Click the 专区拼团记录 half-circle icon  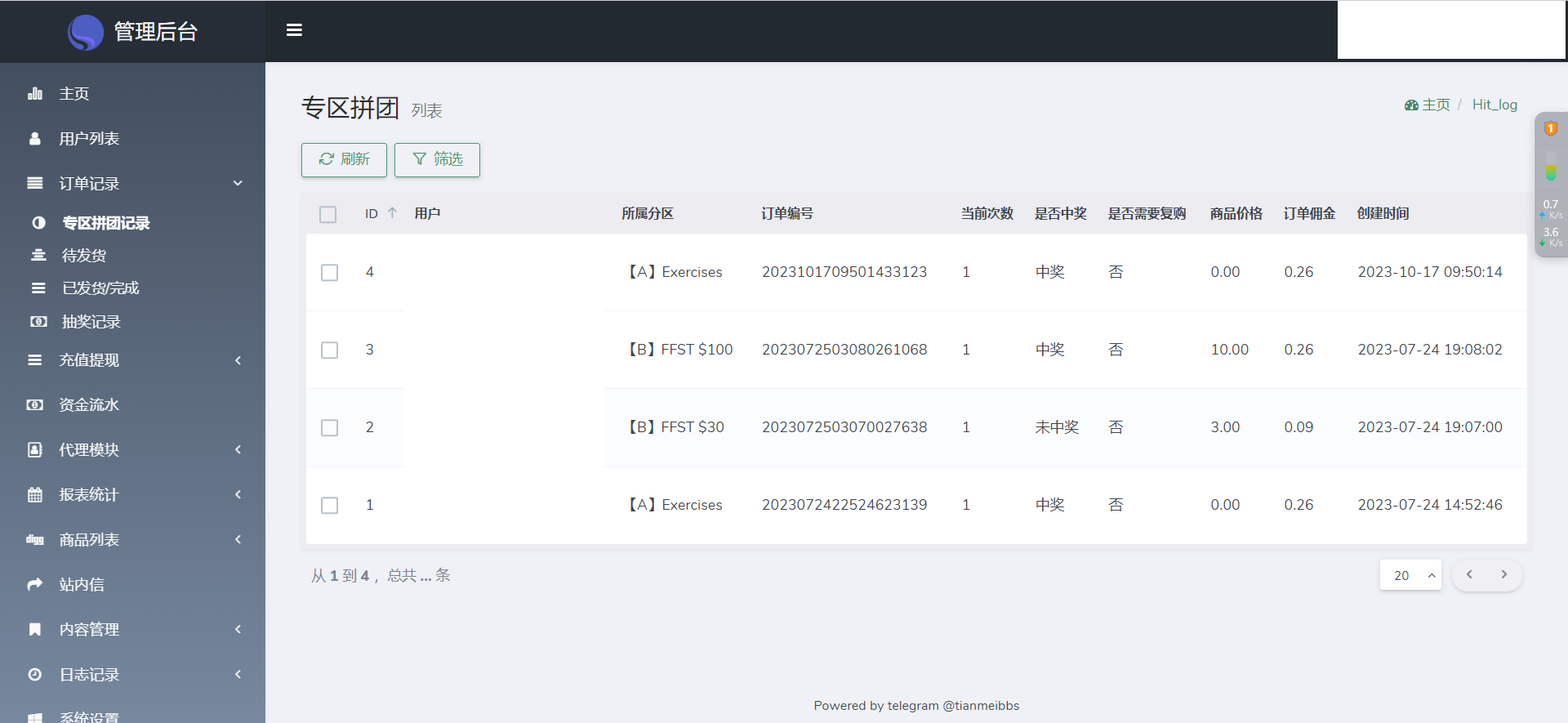pos(38,223)
